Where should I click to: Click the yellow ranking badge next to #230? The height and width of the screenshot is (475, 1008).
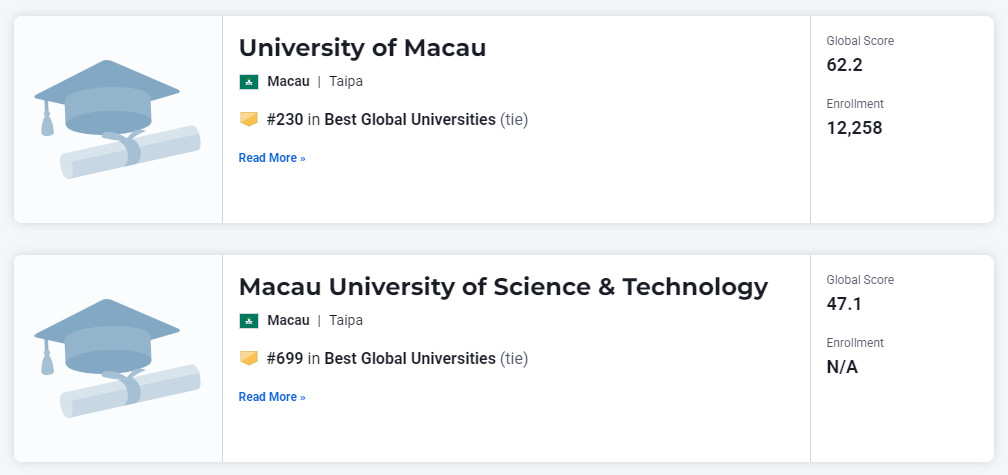tap(249, 120)
